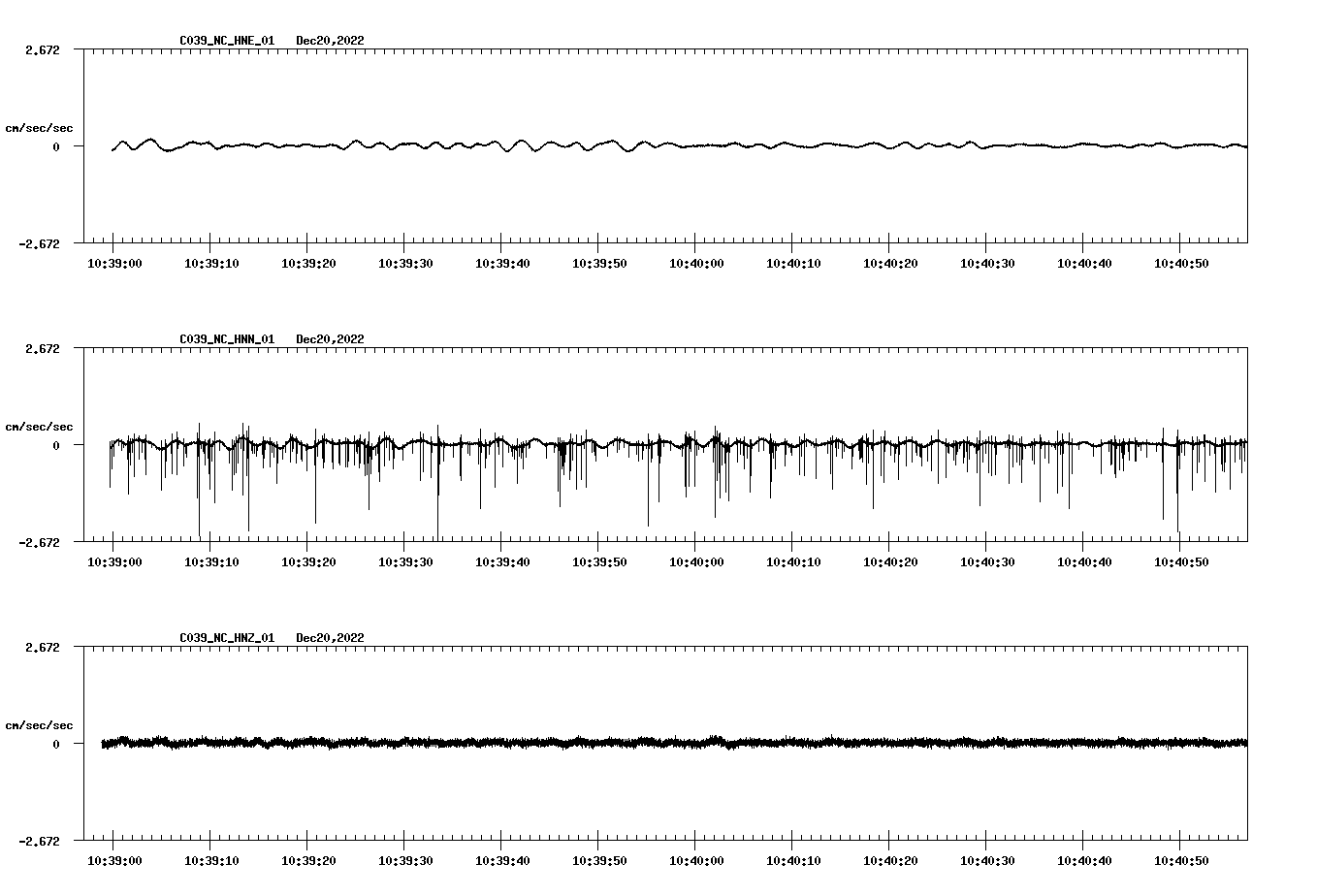Click the 10:39:30 time tick on top axis
The height and width of the screenshot is (896, 1317).
407,262
